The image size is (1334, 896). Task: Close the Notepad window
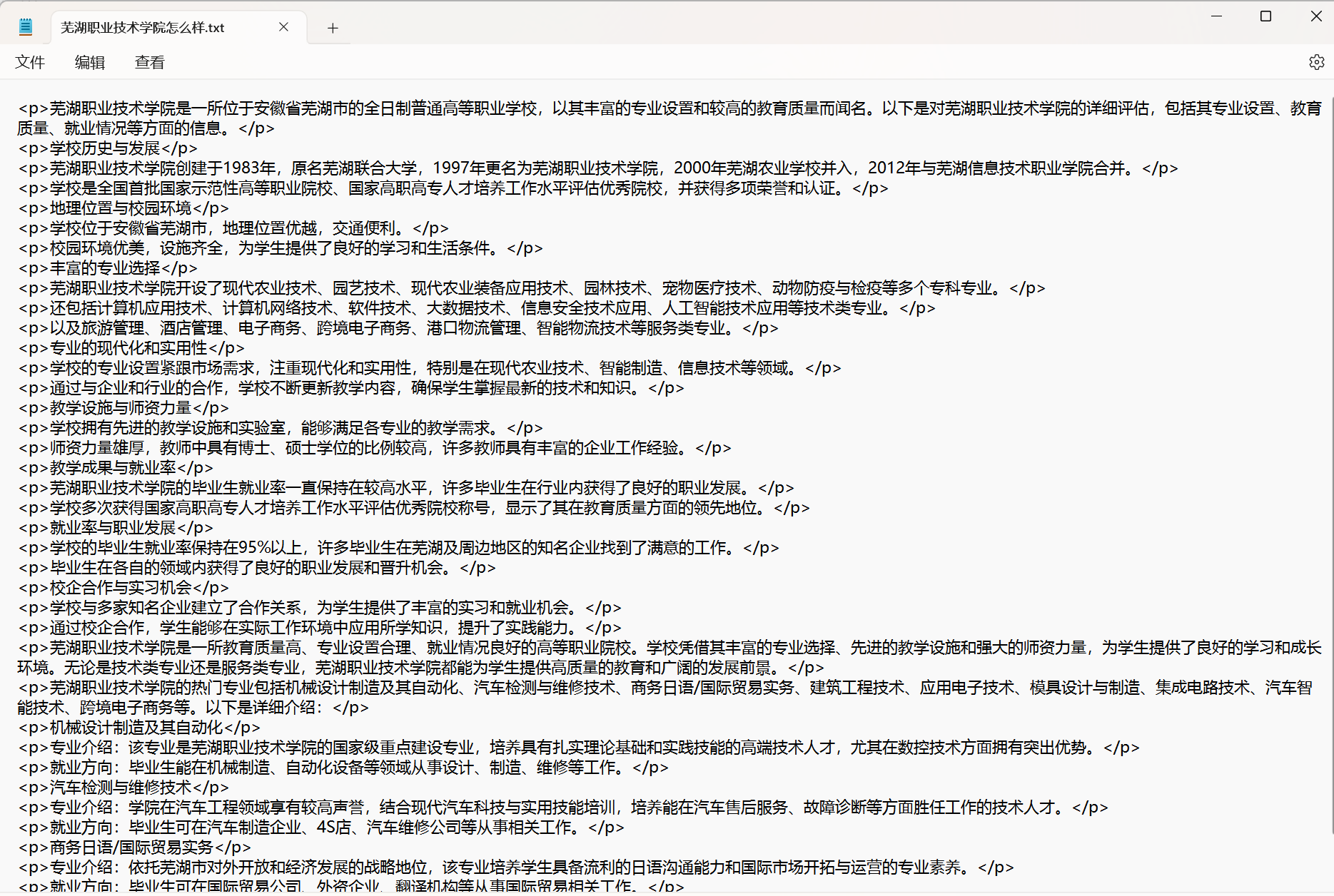1315,16
